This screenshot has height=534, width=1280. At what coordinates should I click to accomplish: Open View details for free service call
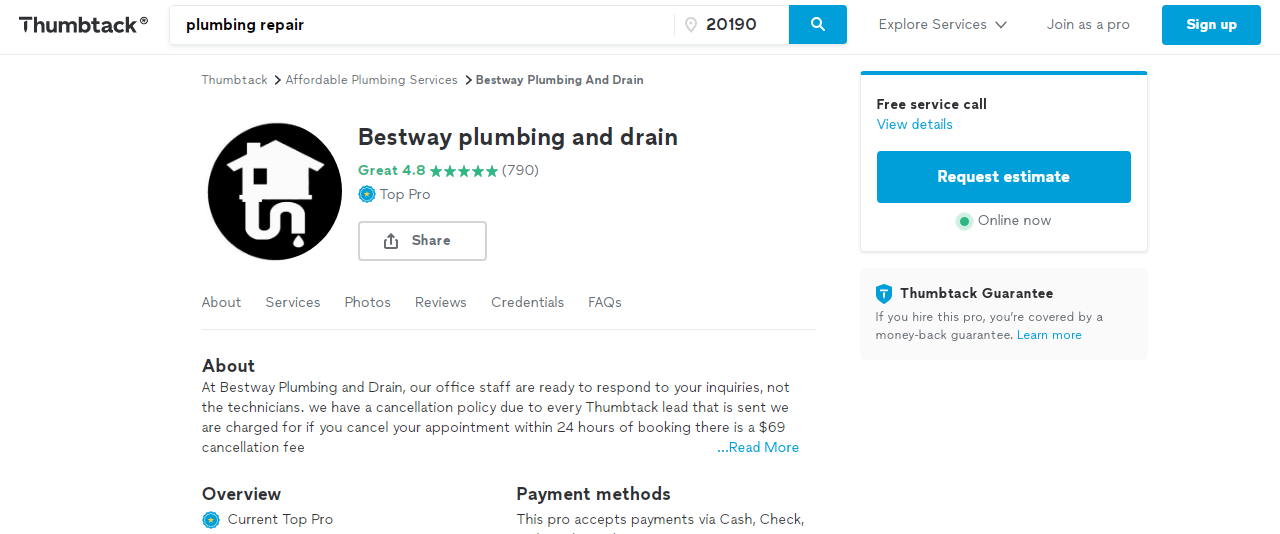click(914, 125)
